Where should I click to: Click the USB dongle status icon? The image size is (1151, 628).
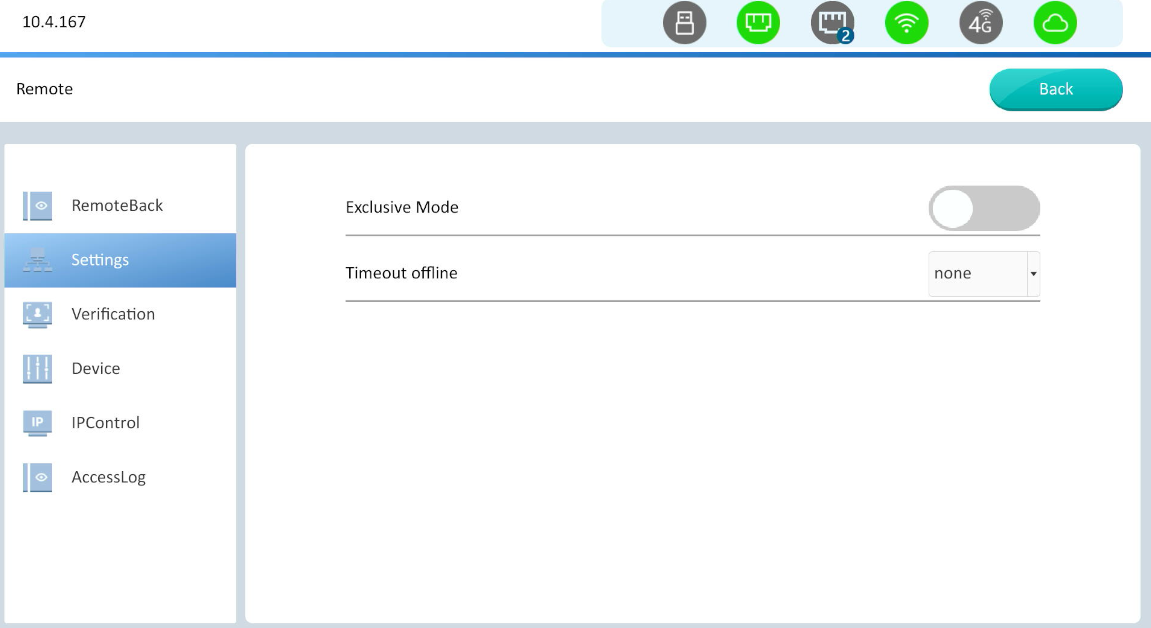(684, 24)
